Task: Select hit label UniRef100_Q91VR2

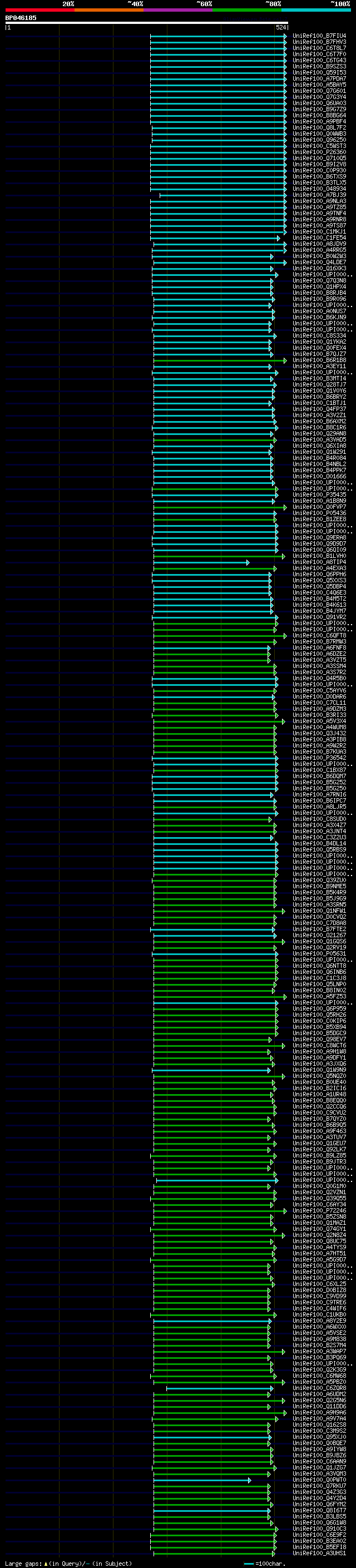Action: pyautogui.click(x=319, y=617)
